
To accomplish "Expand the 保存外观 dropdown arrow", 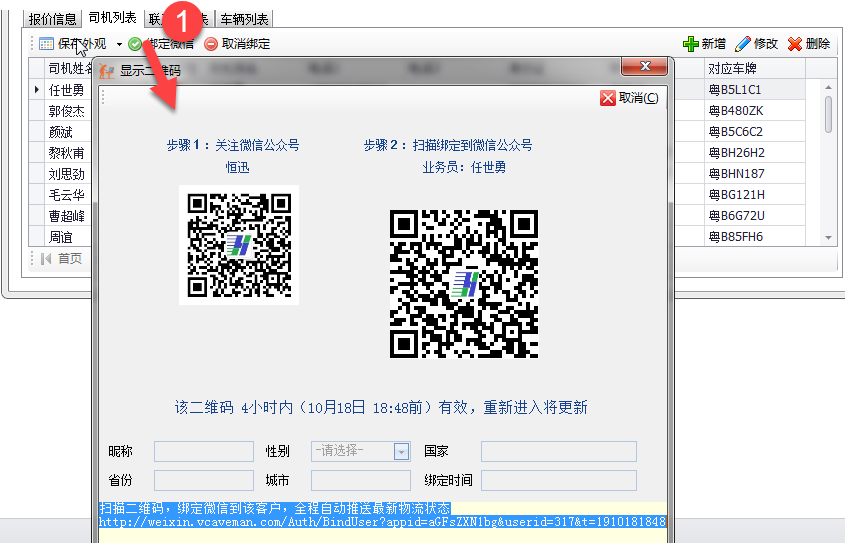I will tap(119, 44).
